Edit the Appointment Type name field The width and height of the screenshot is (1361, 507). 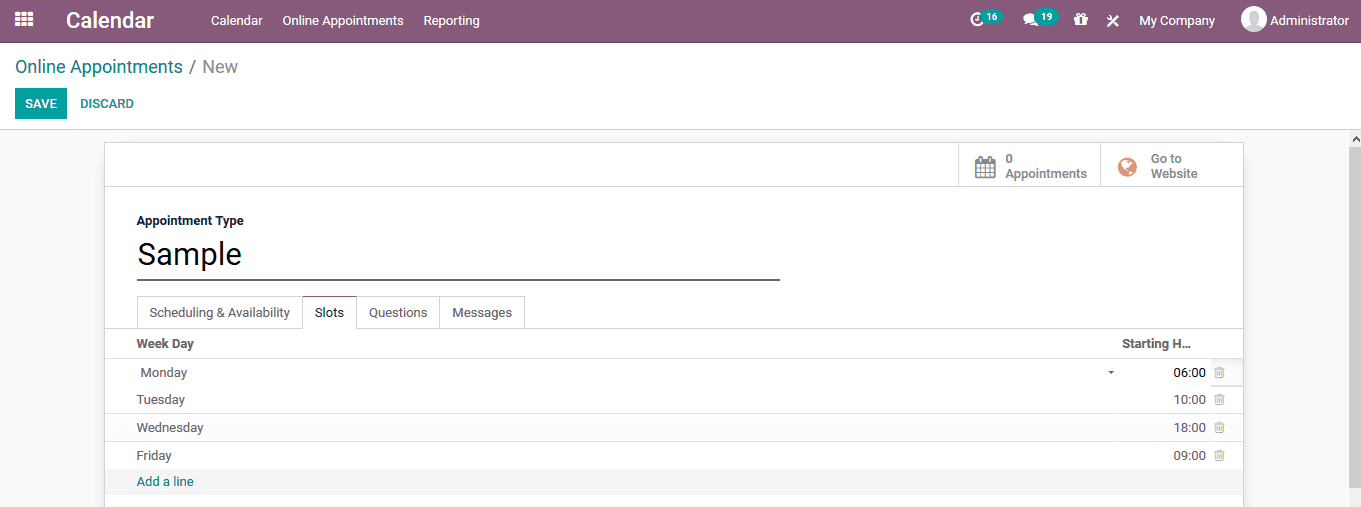point(458,255)
